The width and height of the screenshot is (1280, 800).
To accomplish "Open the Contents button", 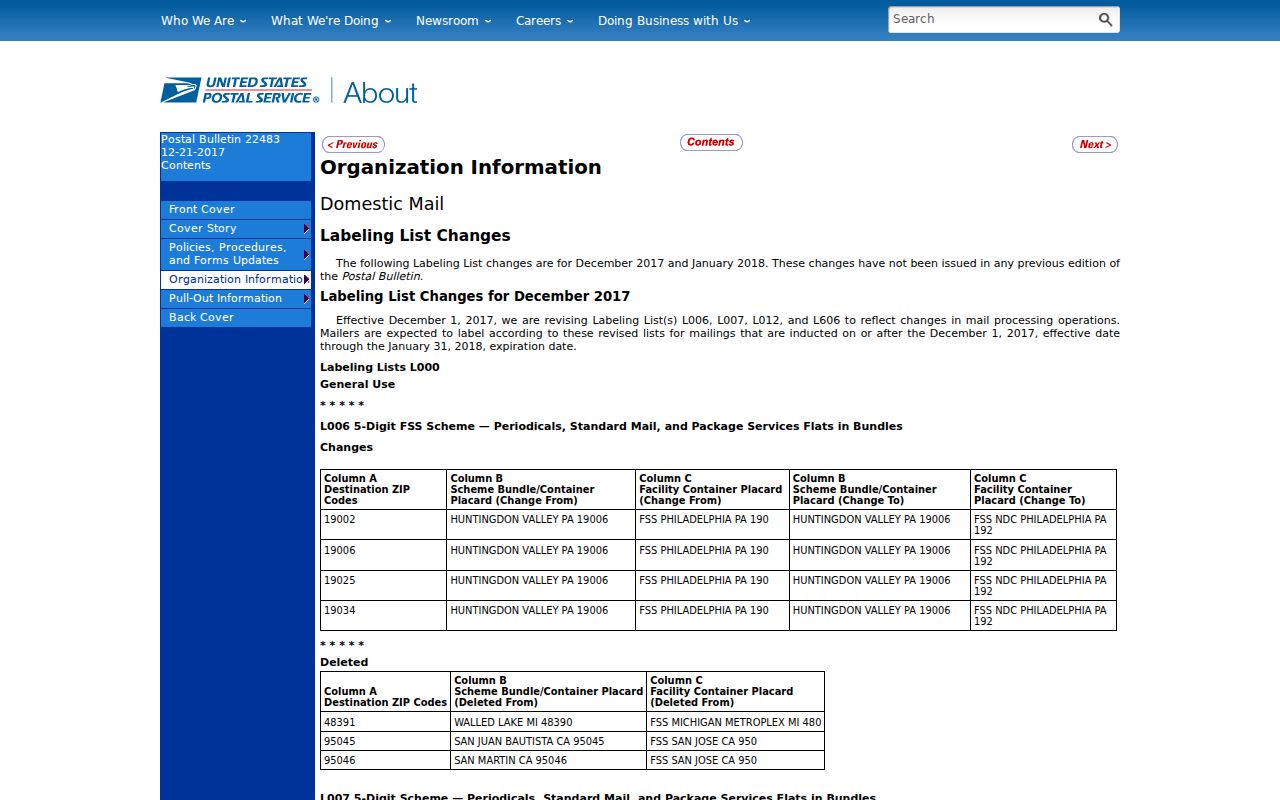I will tap(711, 142).
